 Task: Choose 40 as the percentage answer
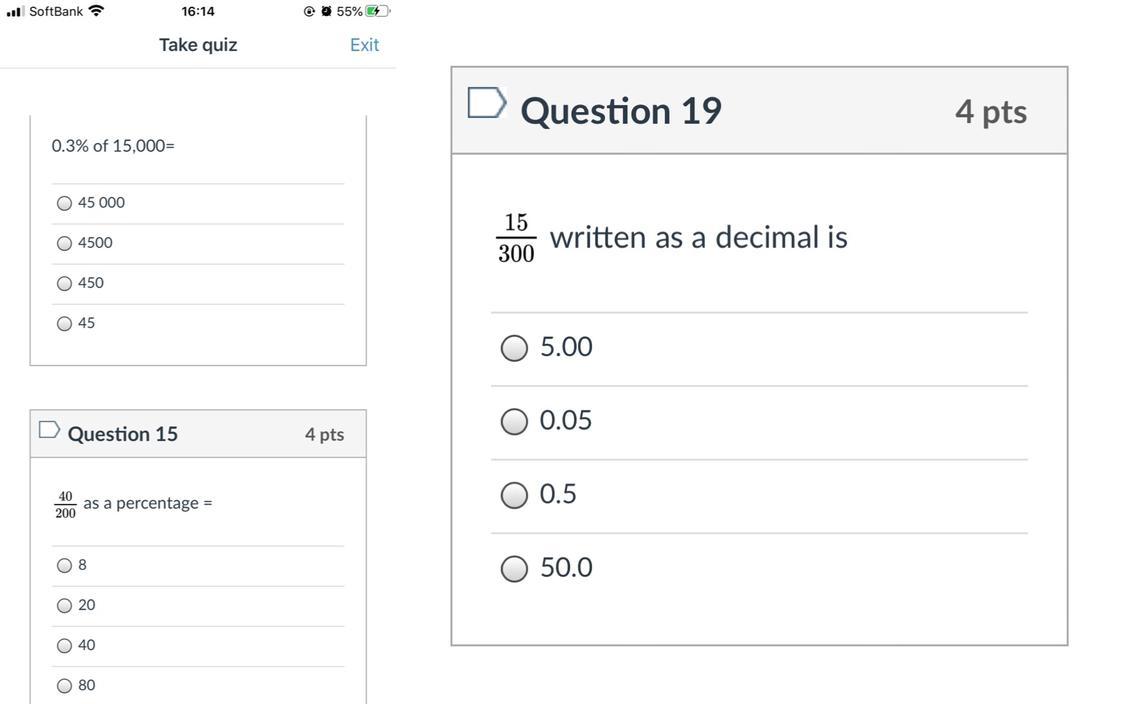pyautogui.click(x=65, y=646)
